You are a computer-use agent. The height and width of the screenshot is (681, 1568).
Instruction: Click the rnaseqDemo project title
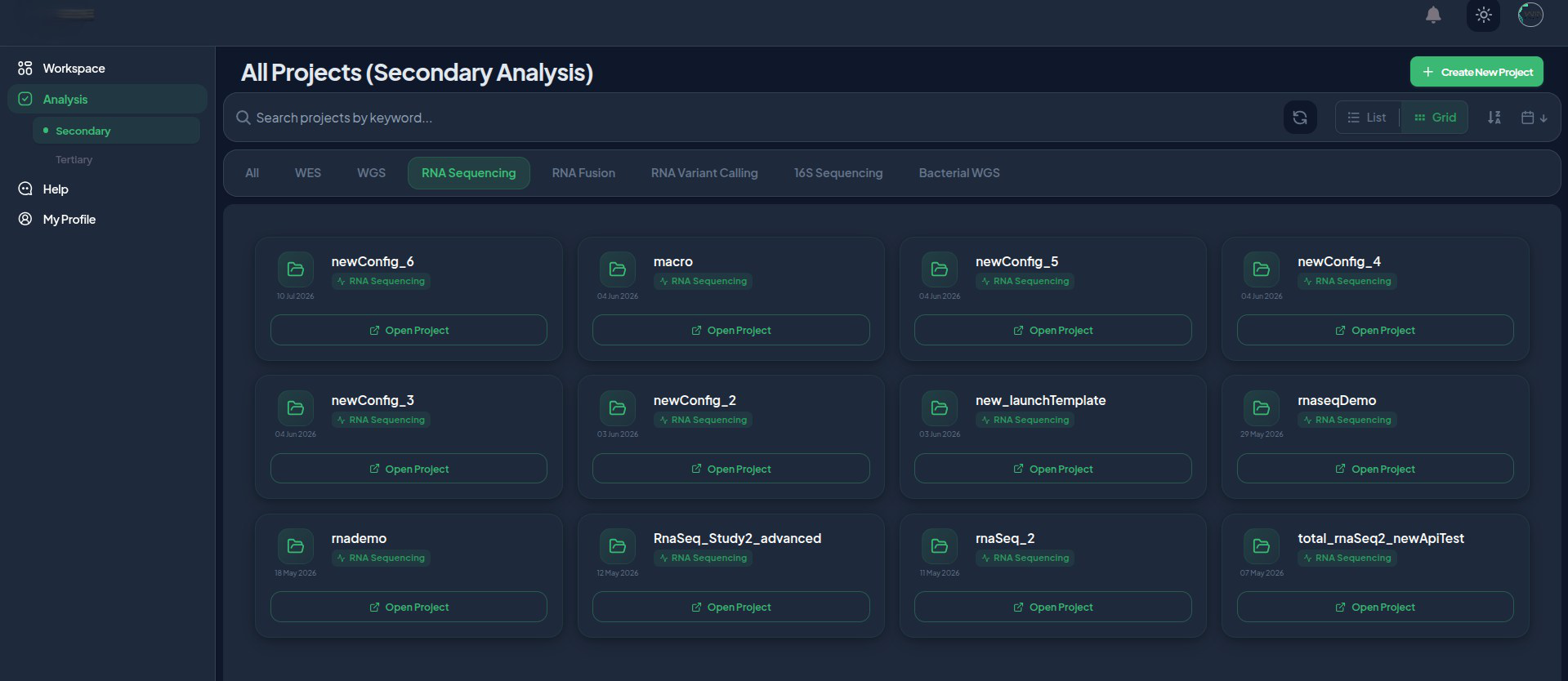[1337, 400]
